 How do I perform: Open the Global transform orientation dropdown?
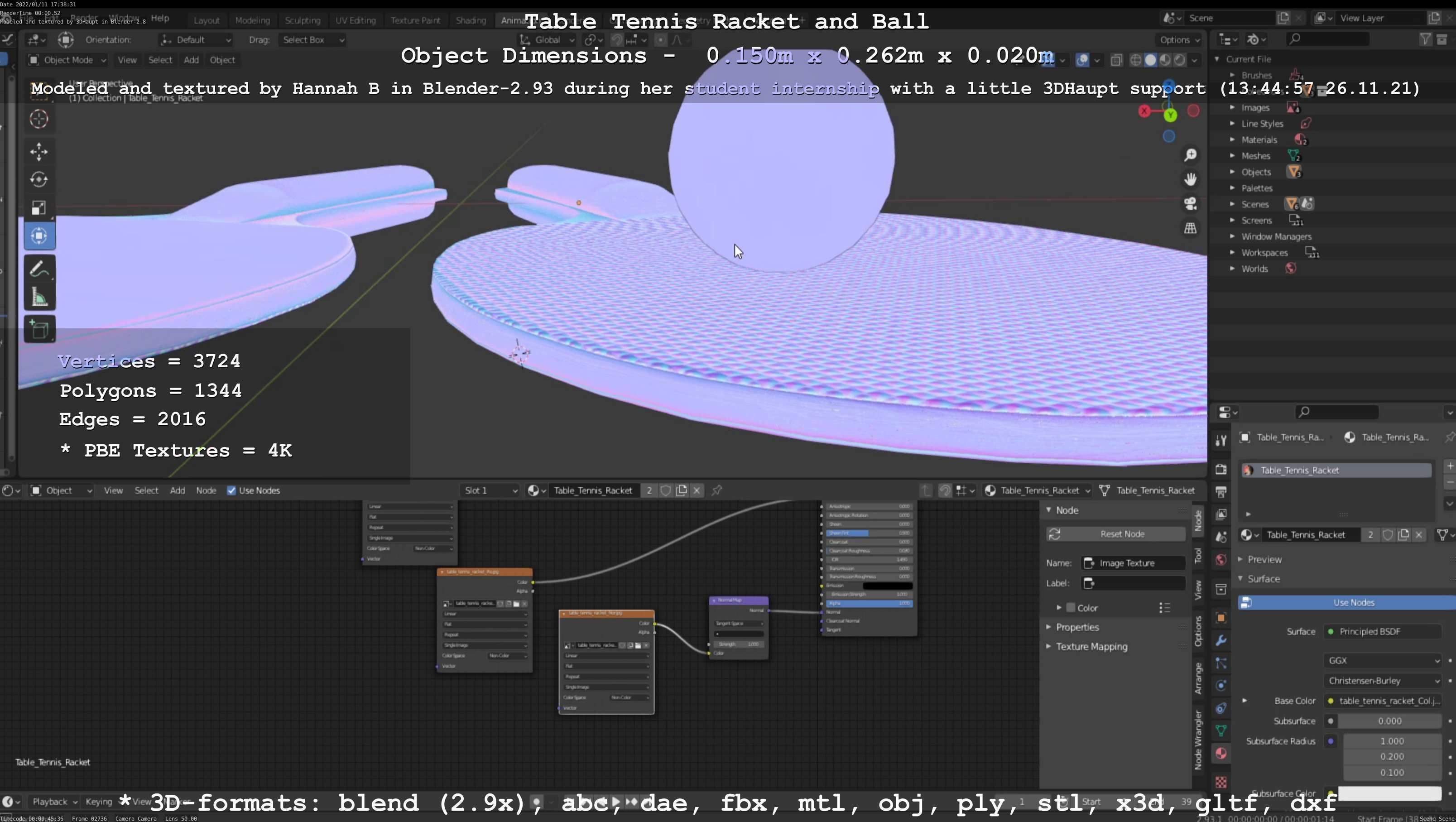[x=547, y=39]
